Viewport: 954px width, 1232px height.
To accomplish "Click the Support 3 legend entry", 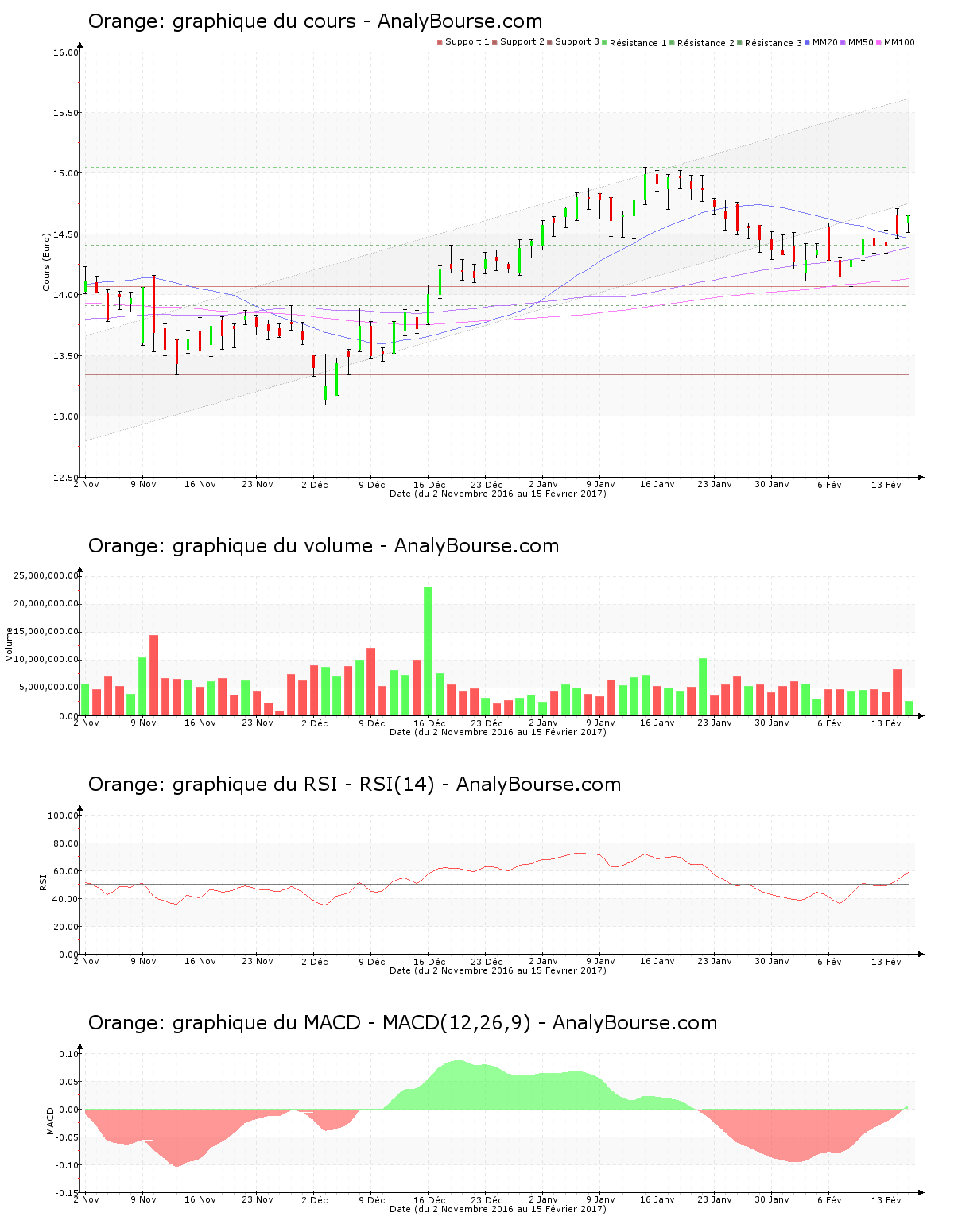I will (x=573, y=42).
